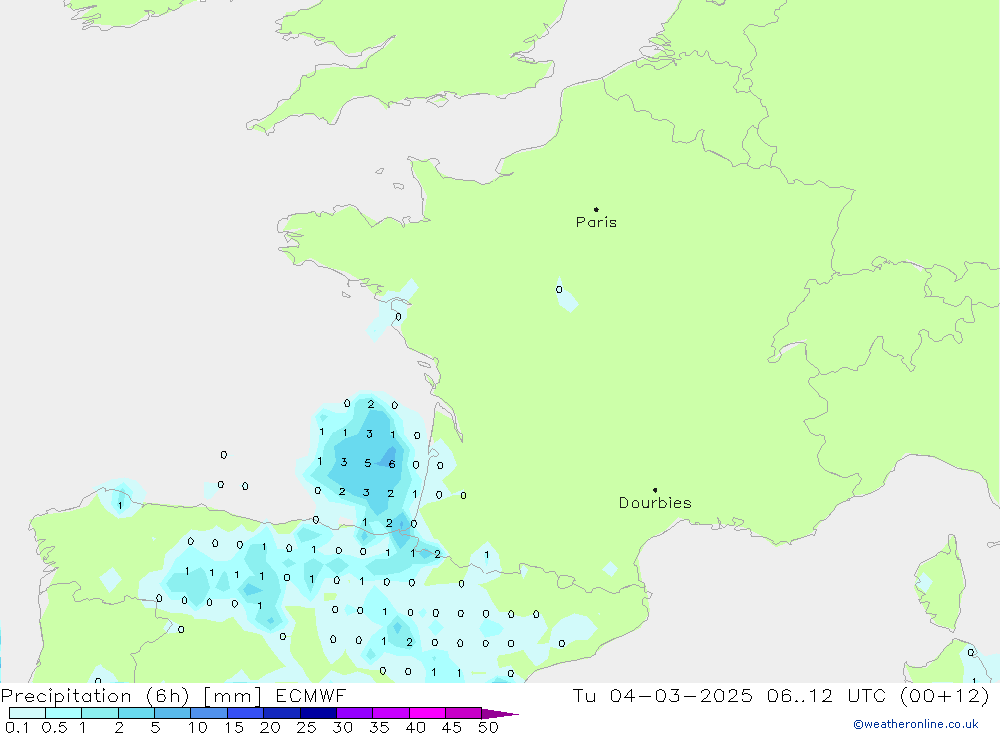
Task: Pick the 10–15 mm legend swatch
Action: [x=209, y=713]
